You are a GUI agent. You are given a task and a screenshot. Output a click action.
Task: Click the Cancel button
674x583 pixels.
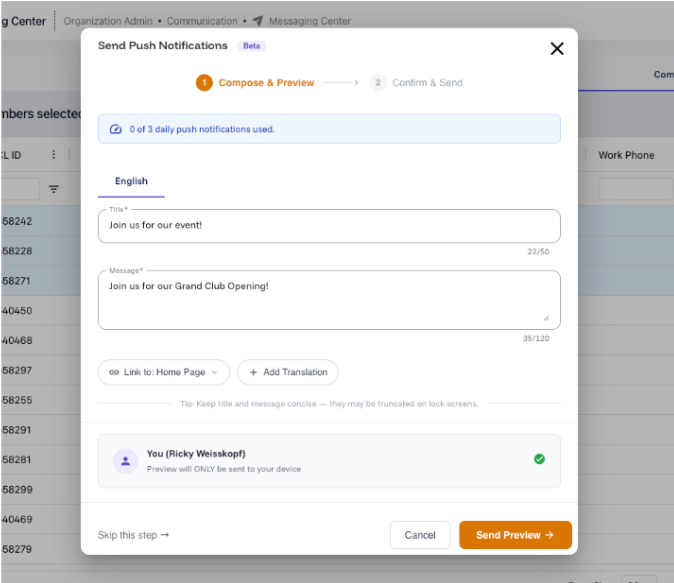pos(420,535)
